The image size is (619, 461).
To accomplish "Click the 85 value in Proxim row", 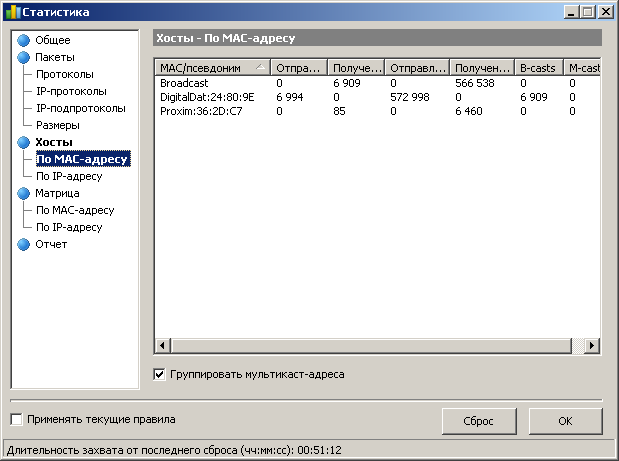I will coord(339,111).
